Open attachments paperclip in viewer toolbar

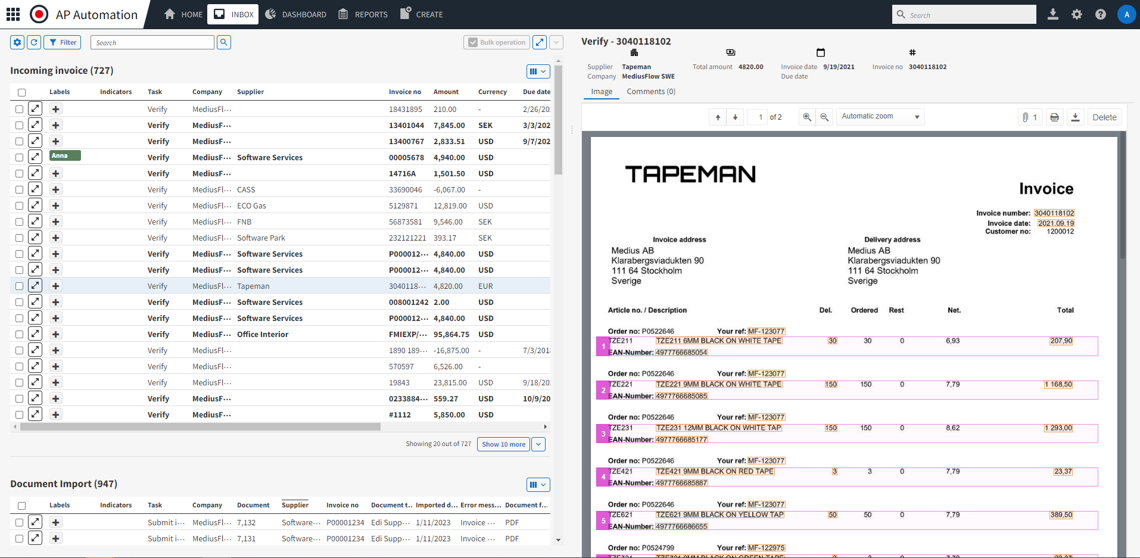point(1028,117)
